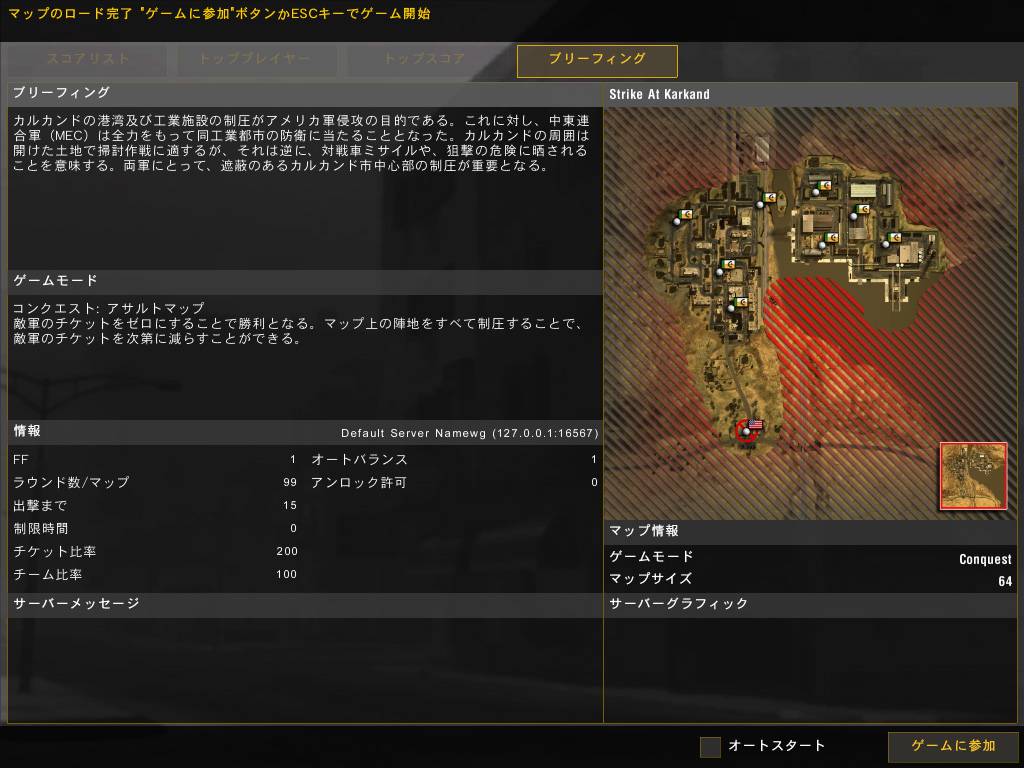Click the Conquest game mode value
This screenshot has width=1024, height=768.
pyautogui.click(x=985, y=559)
